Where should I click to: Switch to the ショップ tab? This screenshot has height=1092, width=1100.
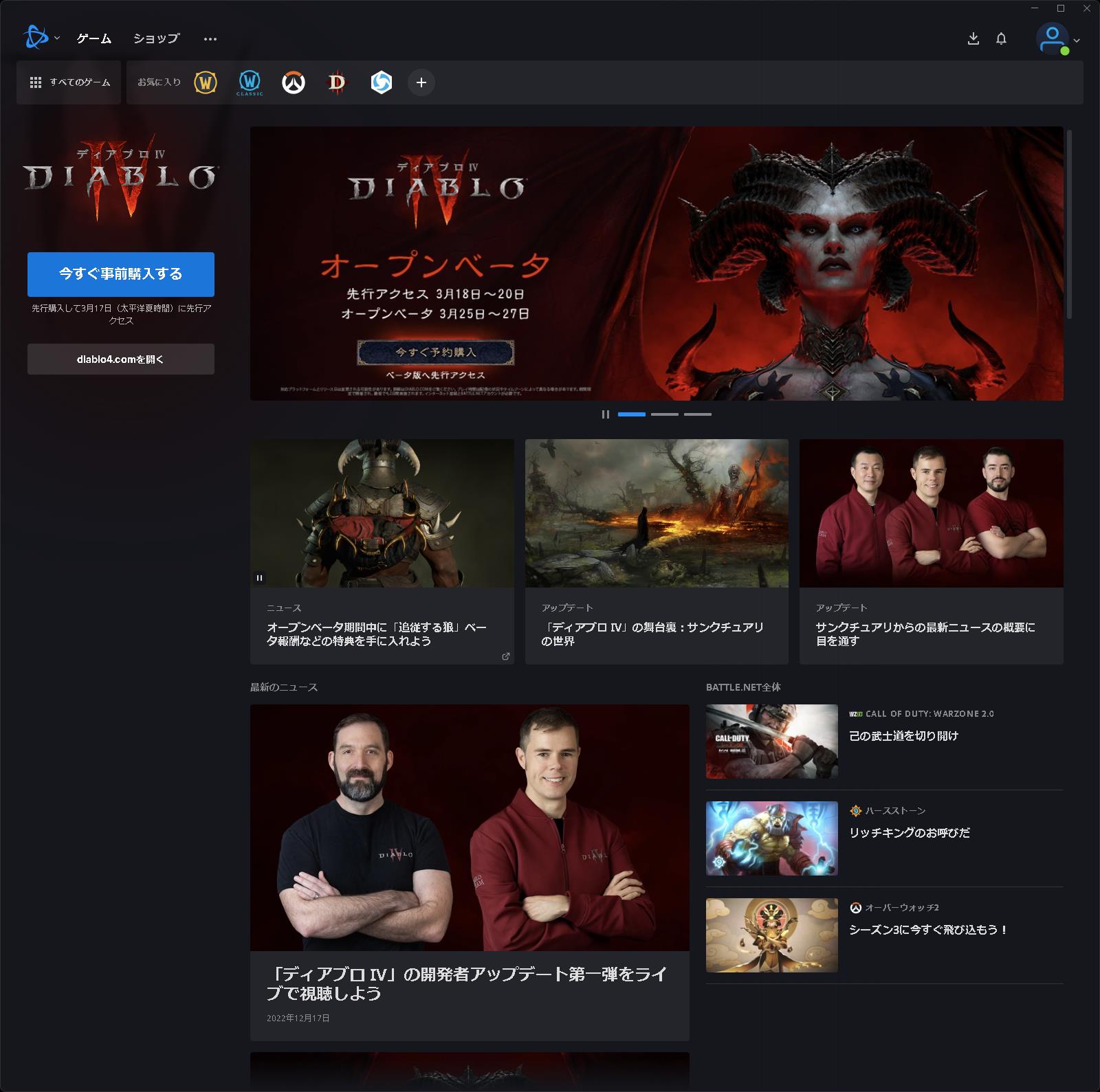(155, 39)
